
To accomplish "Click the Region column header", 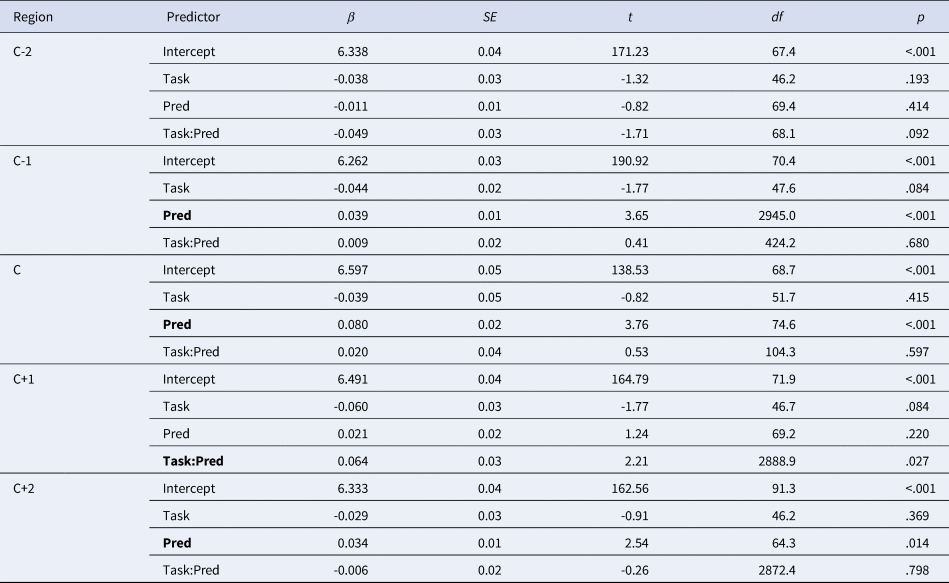I will click(x=33, y=17).
